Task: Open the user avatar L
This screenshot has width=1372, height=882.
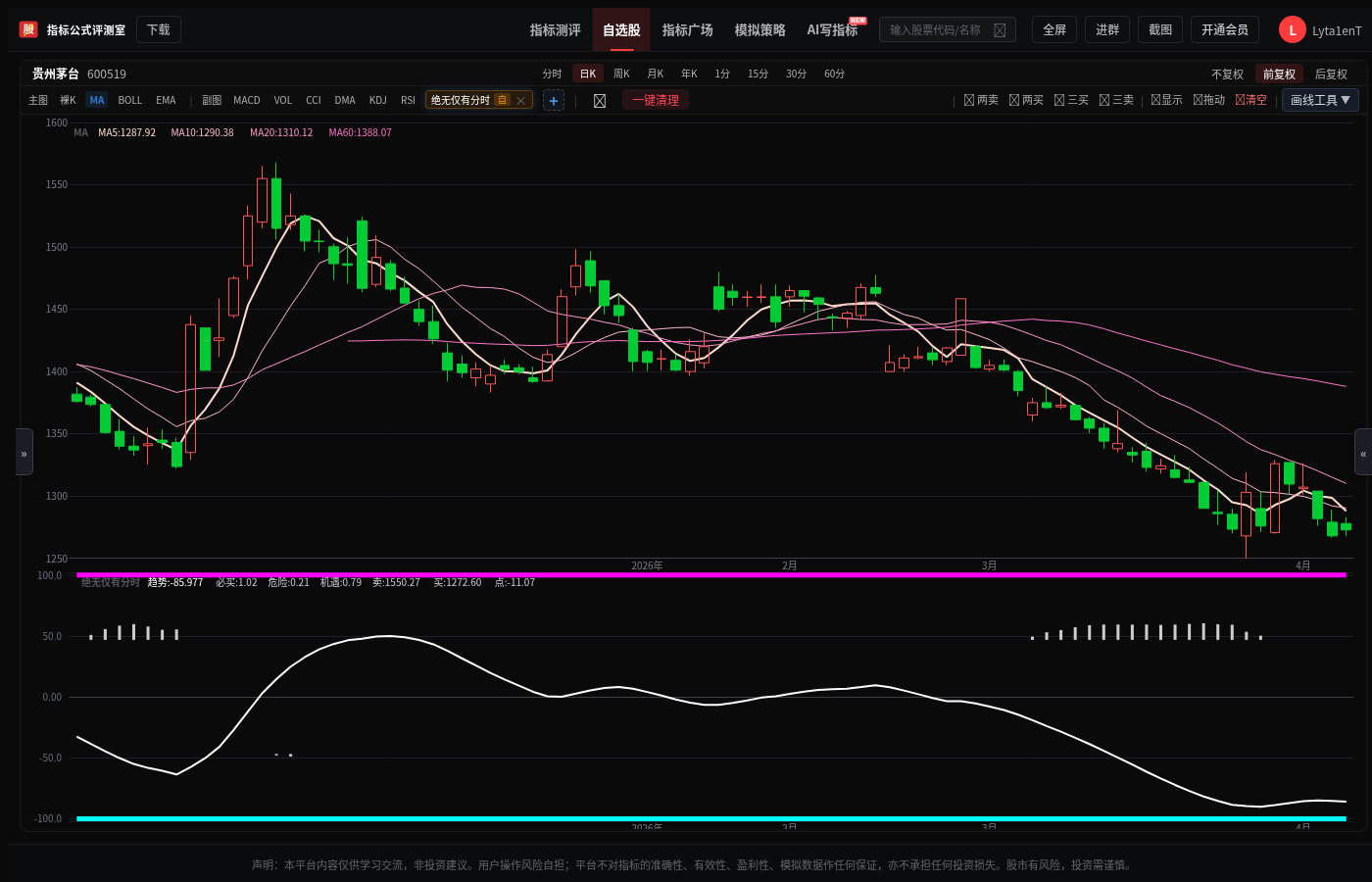Action: pyautogui.click(x=1293, y=30)
